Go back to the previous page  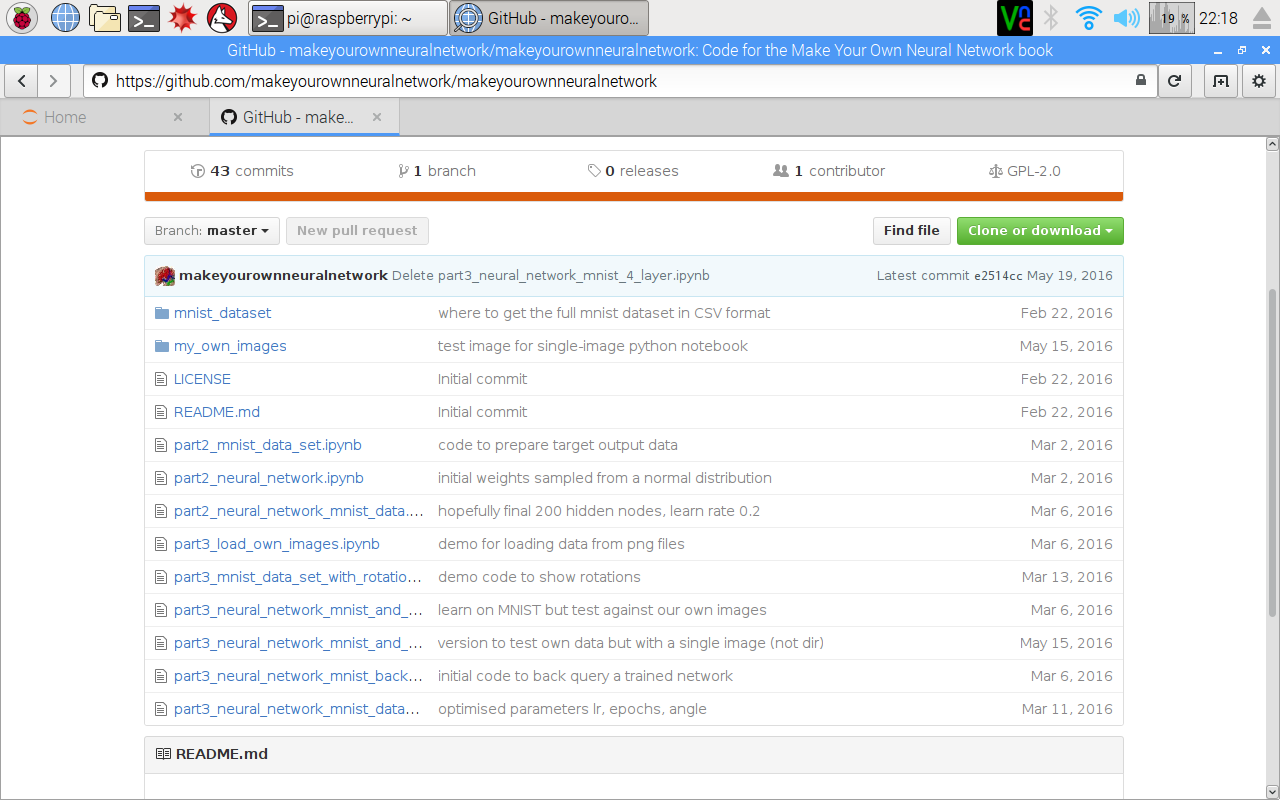[22, 81]
